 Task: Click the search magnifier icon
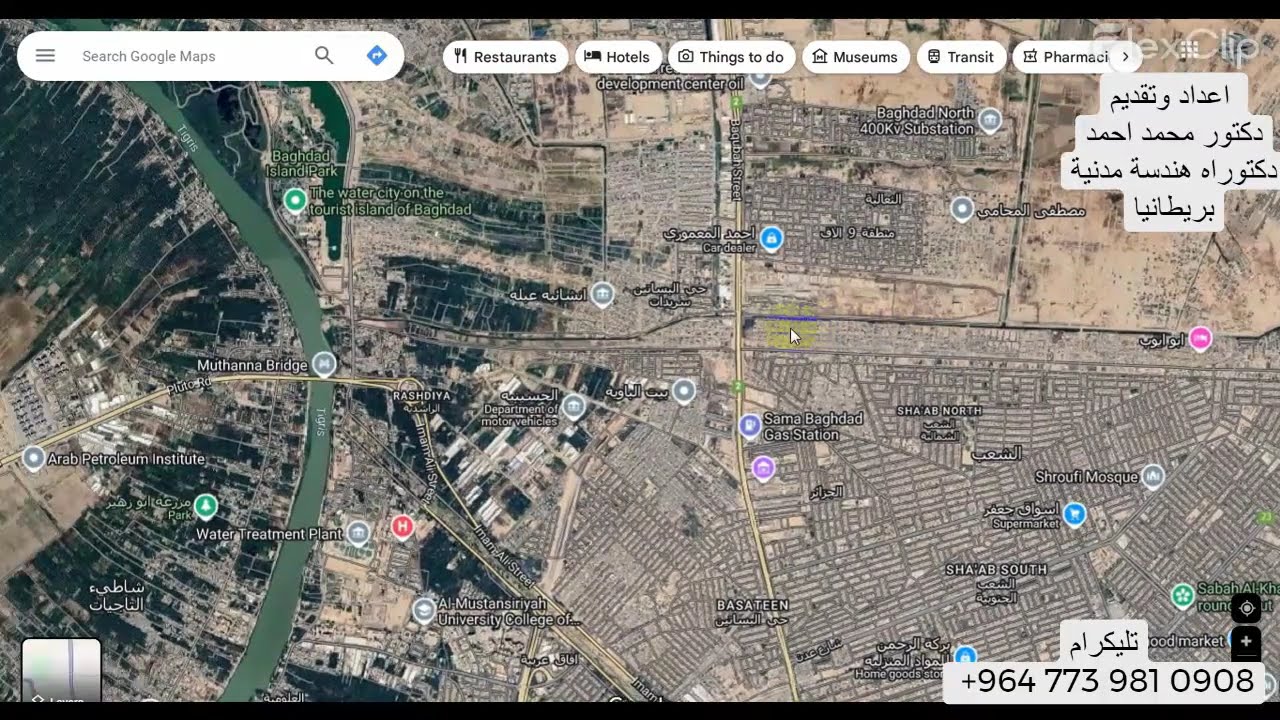(x=324, y=56)
